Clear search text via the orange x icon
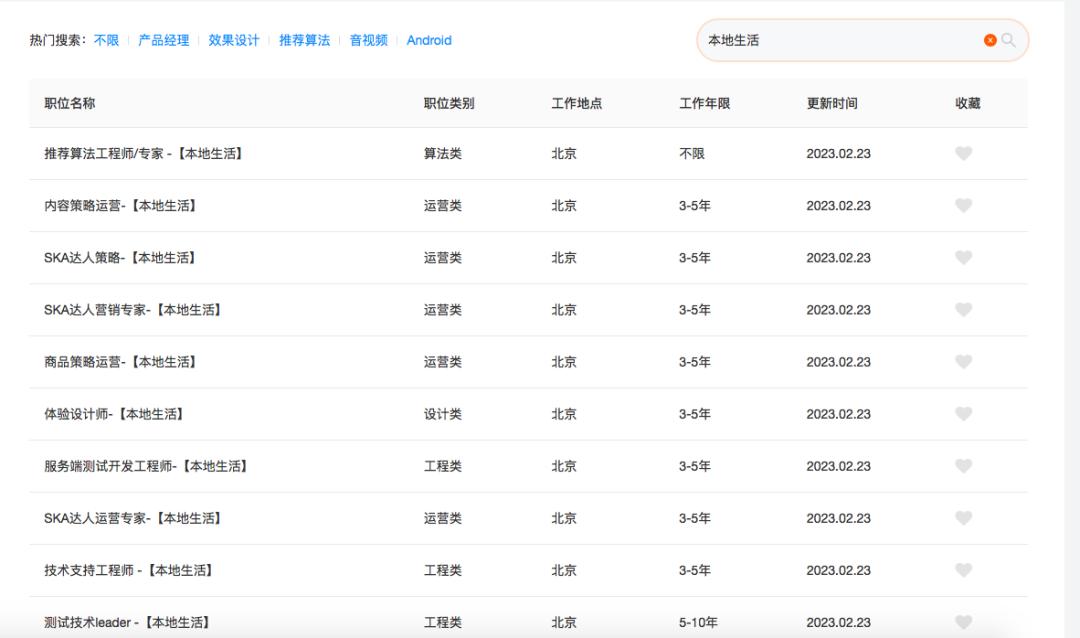 point(988,41)
